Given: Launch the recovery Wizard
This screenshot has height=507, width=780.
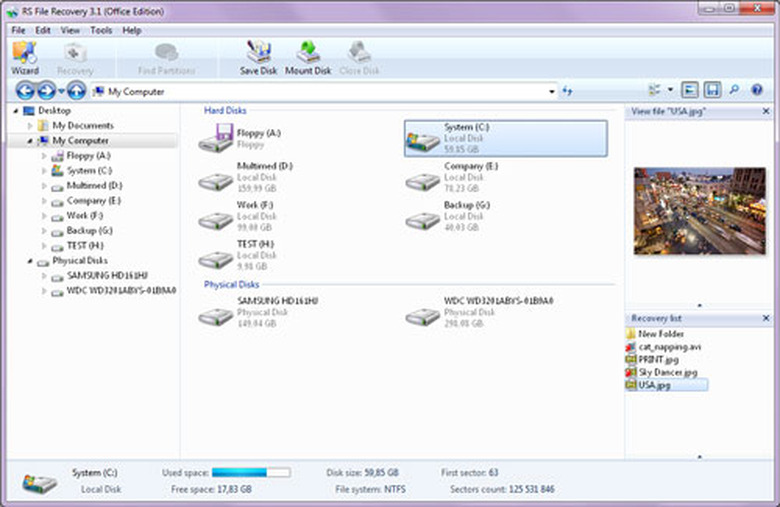Looking at the screenshot, I should click(25, 58).
